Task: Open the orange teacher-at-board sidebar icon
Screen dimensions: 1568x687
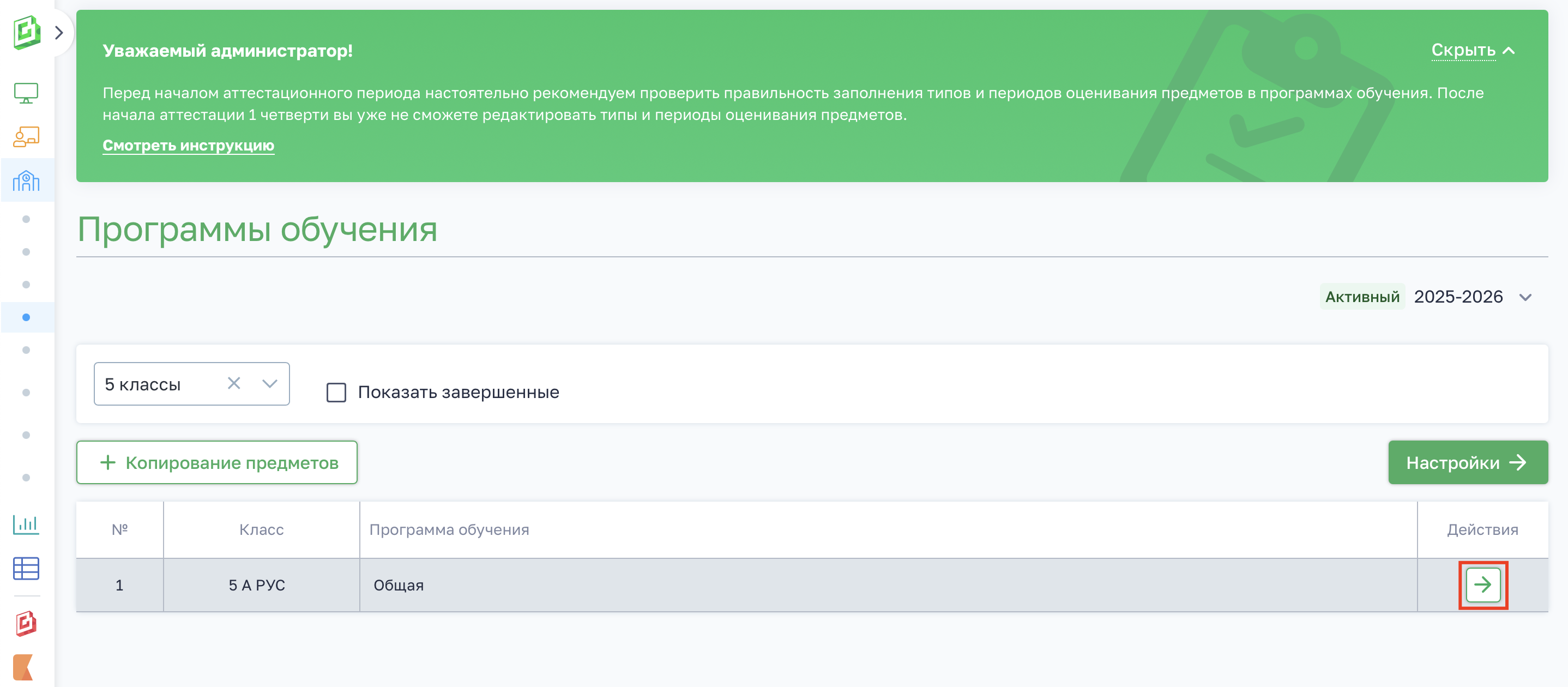Action: tap(26, 137)
